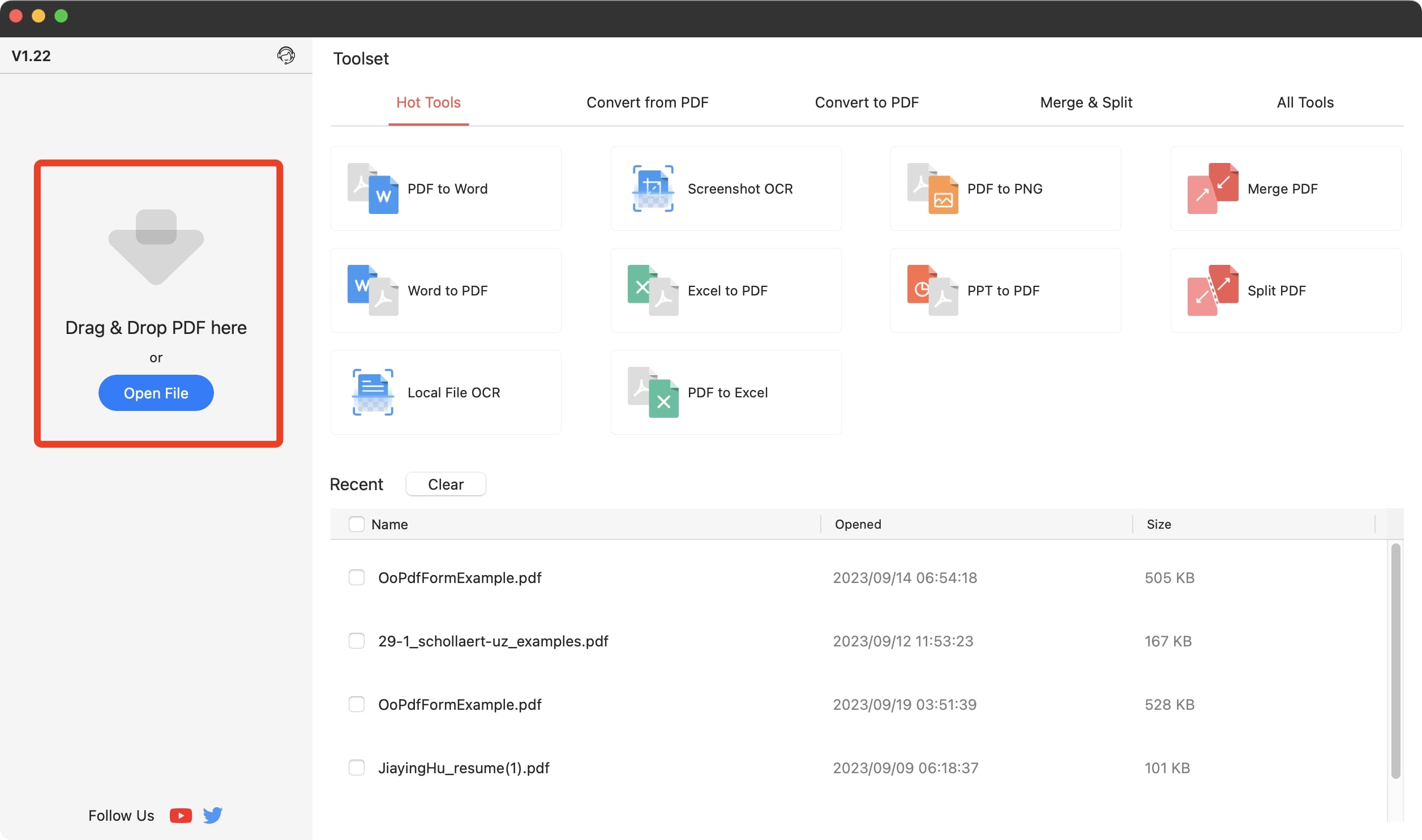
Task: Click the customer support headset icon
Action: point(286,55)
